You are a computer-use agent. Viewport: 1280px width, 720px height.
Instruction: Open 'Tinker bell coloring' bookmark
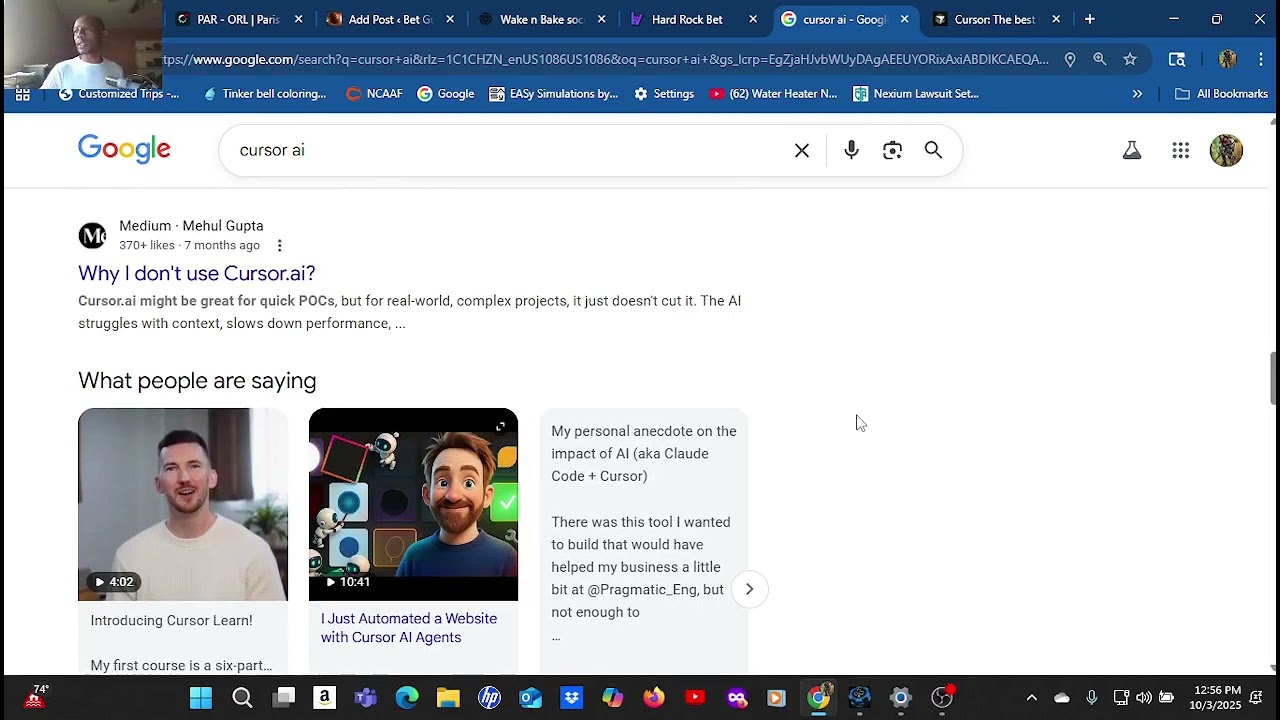tap(265, 94)
